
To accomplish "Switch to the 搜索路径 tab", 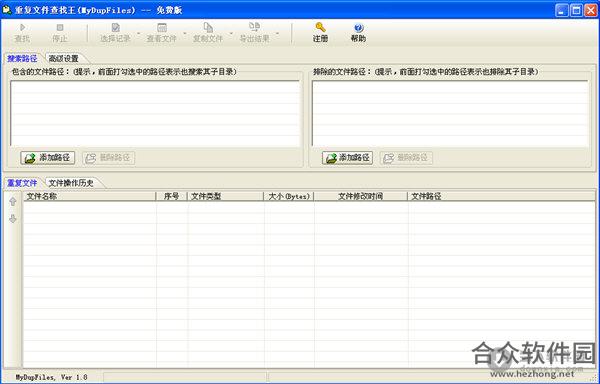I will pyautogui.click(x=22, y=59).
